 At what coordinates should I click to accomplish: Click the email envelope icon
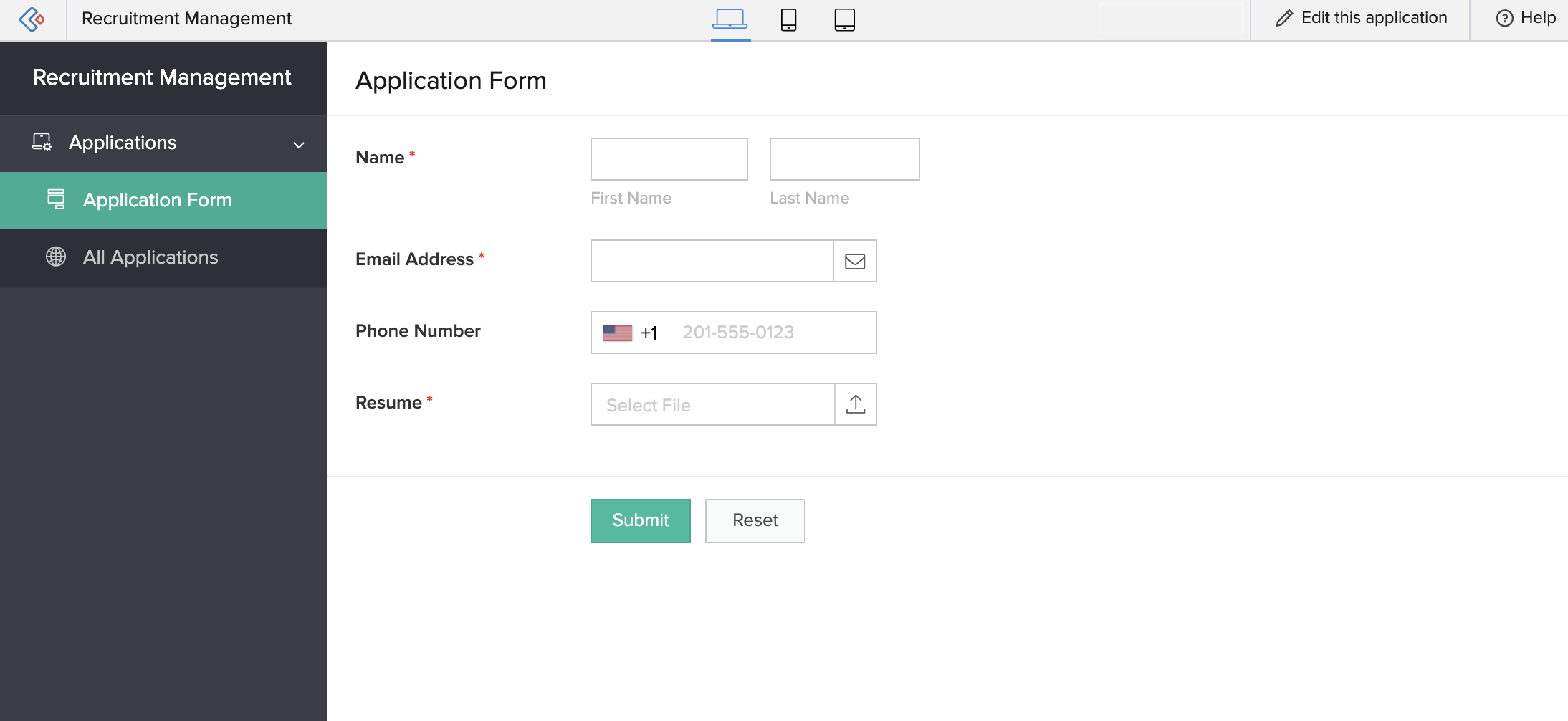pyautogui.click(x=855, y=261)
